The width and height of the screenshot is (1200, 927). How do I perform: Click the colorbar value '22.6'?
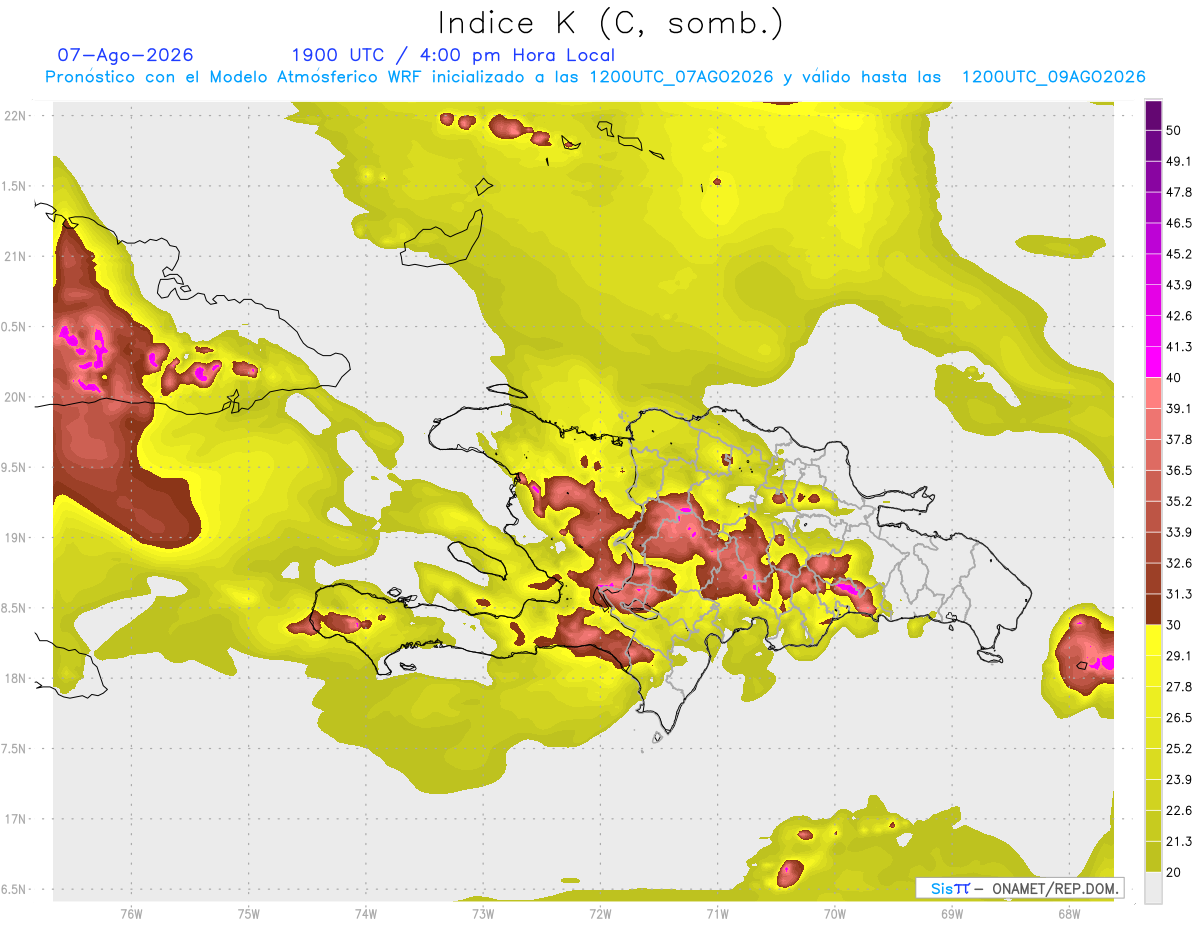(1179, 810)
